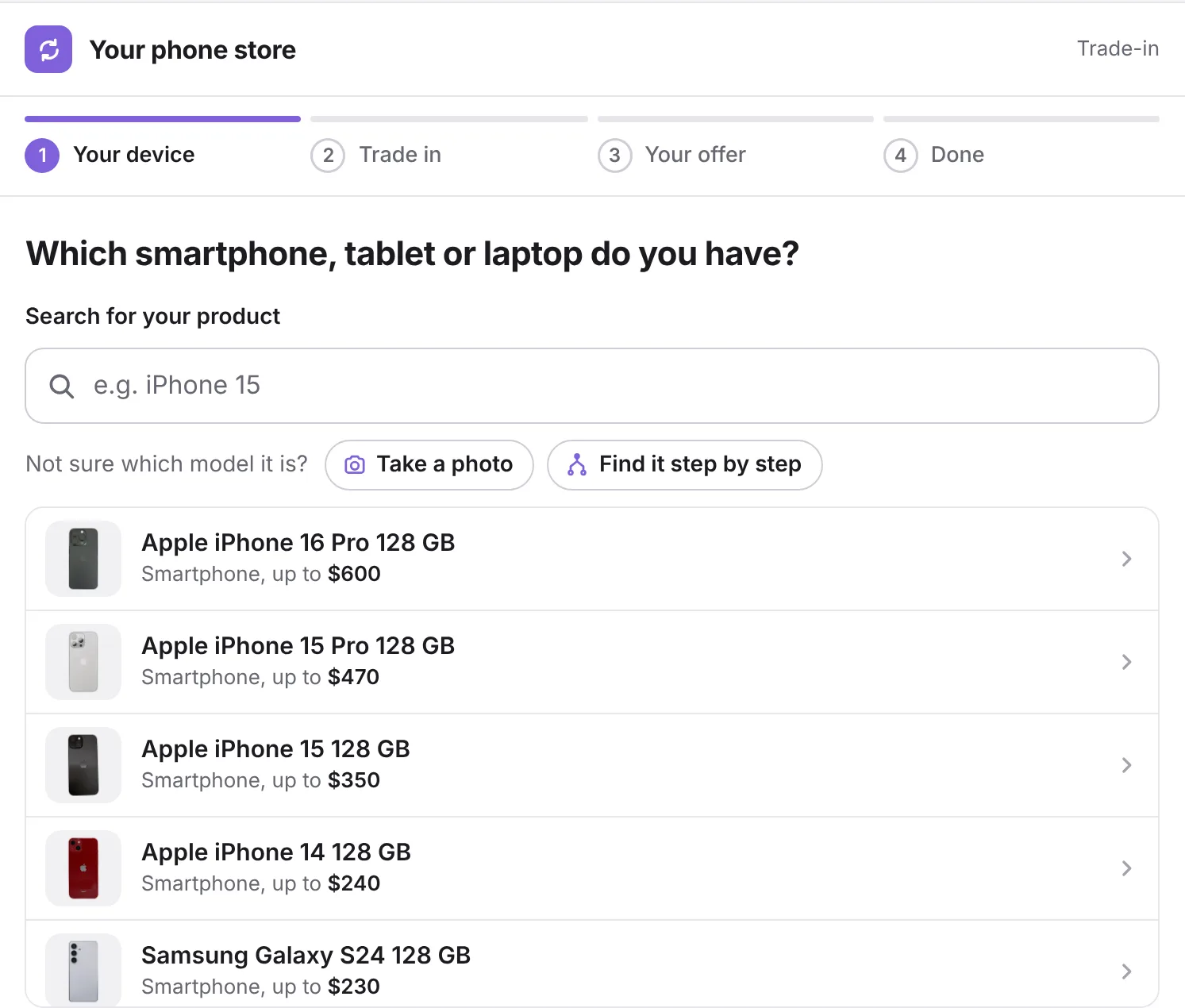Expand the iPhone 15 128 GB row chevron
Image resolution: width=1185 pixels, height=1008 pixels.
(x=1126, y=765)
